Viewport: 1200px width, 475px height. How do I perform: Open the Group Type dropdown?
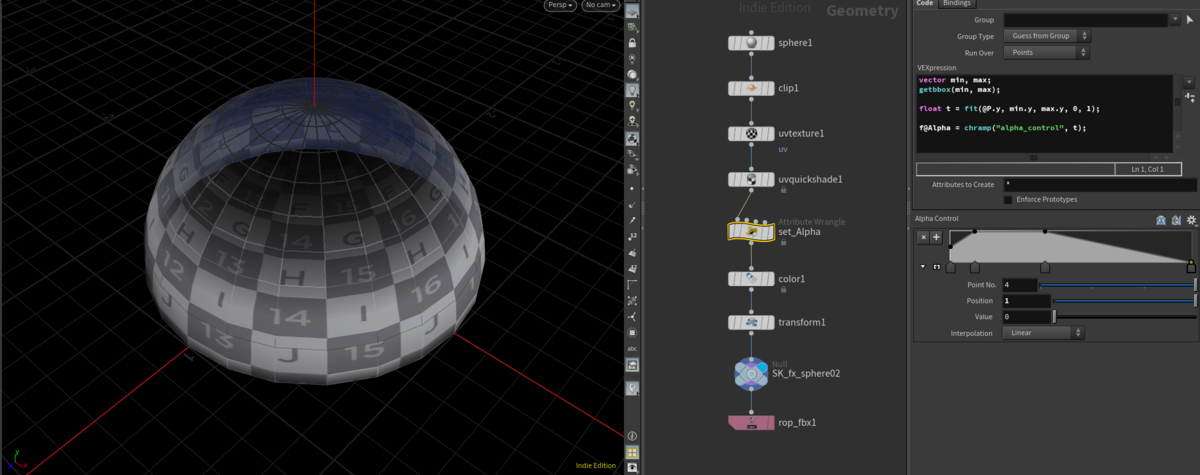(x=1046, y=36)
